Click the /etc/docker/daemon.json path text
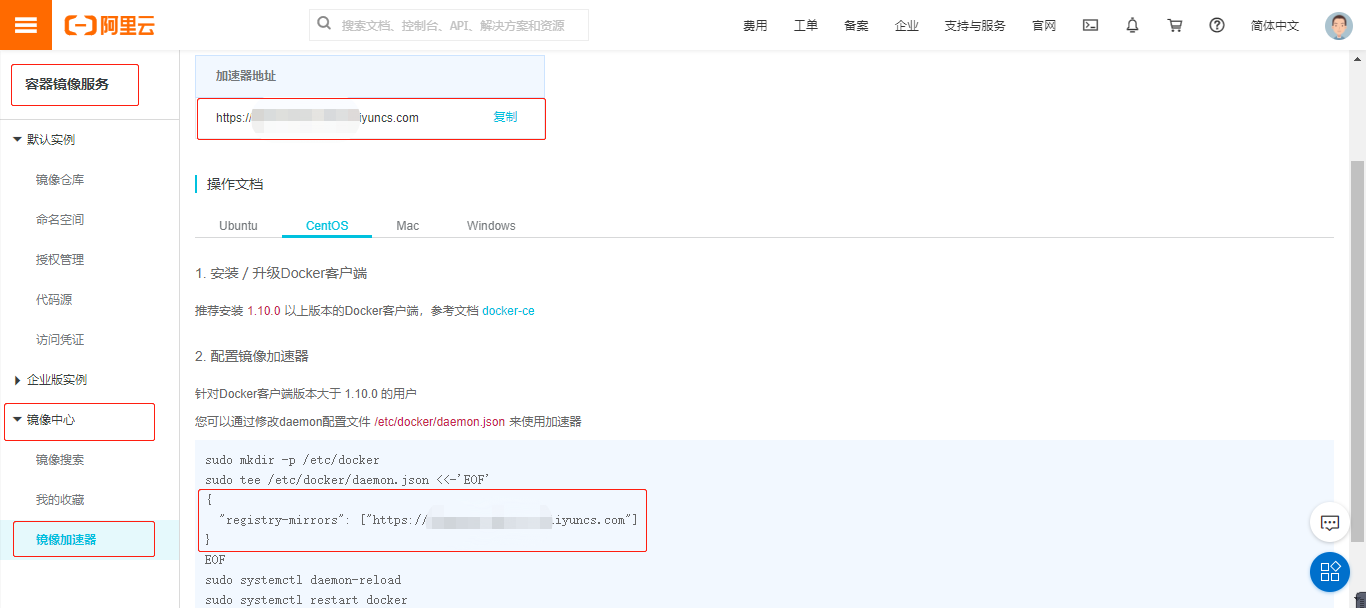 click(x=439, y=422)
